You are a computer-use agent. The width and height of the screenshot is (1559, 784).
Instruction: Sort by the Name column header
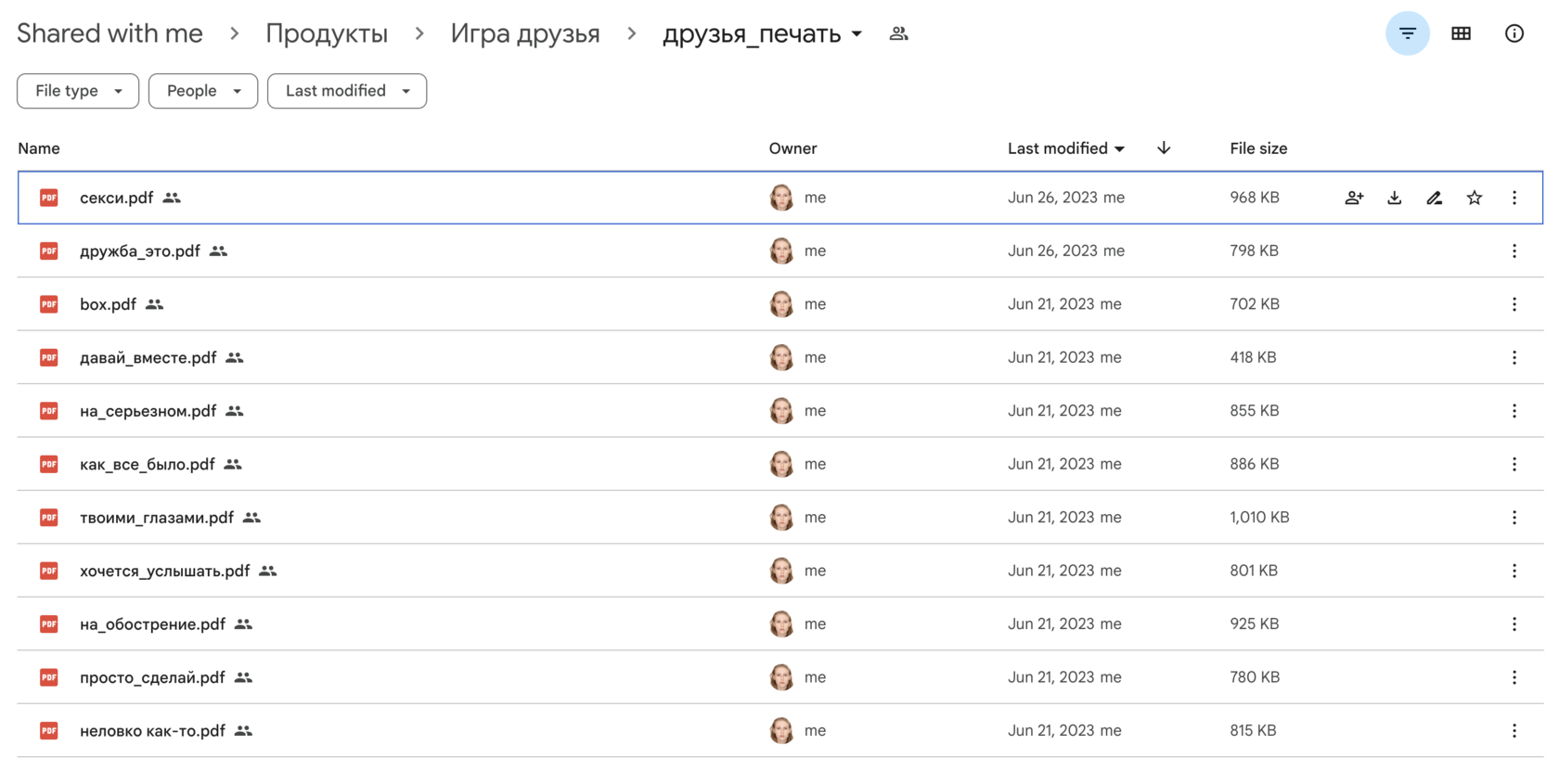tap(39, 148)
